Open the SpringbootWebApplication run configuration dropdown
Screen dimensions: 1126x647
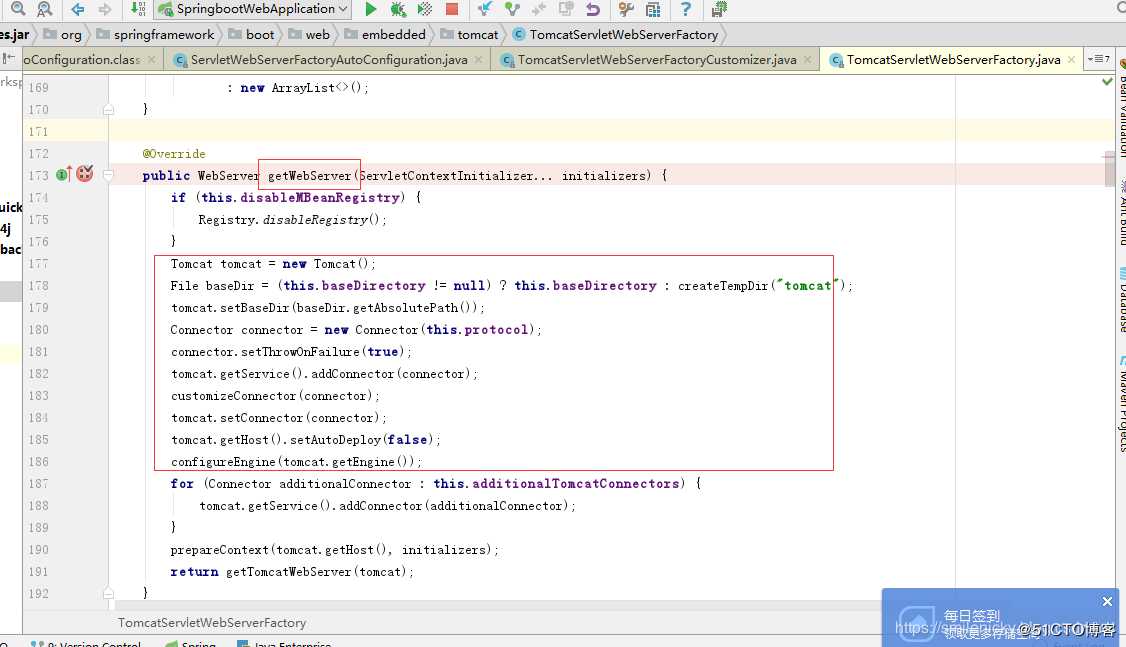point(253,9)
